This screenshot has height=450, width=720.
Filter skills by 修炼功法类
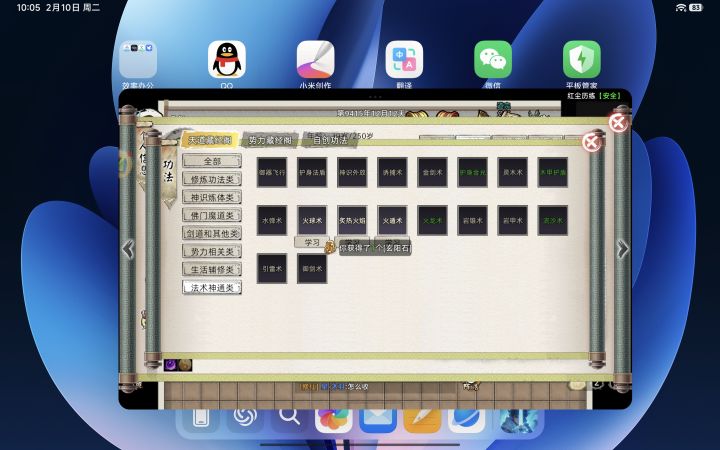click(x=212, y=179)
